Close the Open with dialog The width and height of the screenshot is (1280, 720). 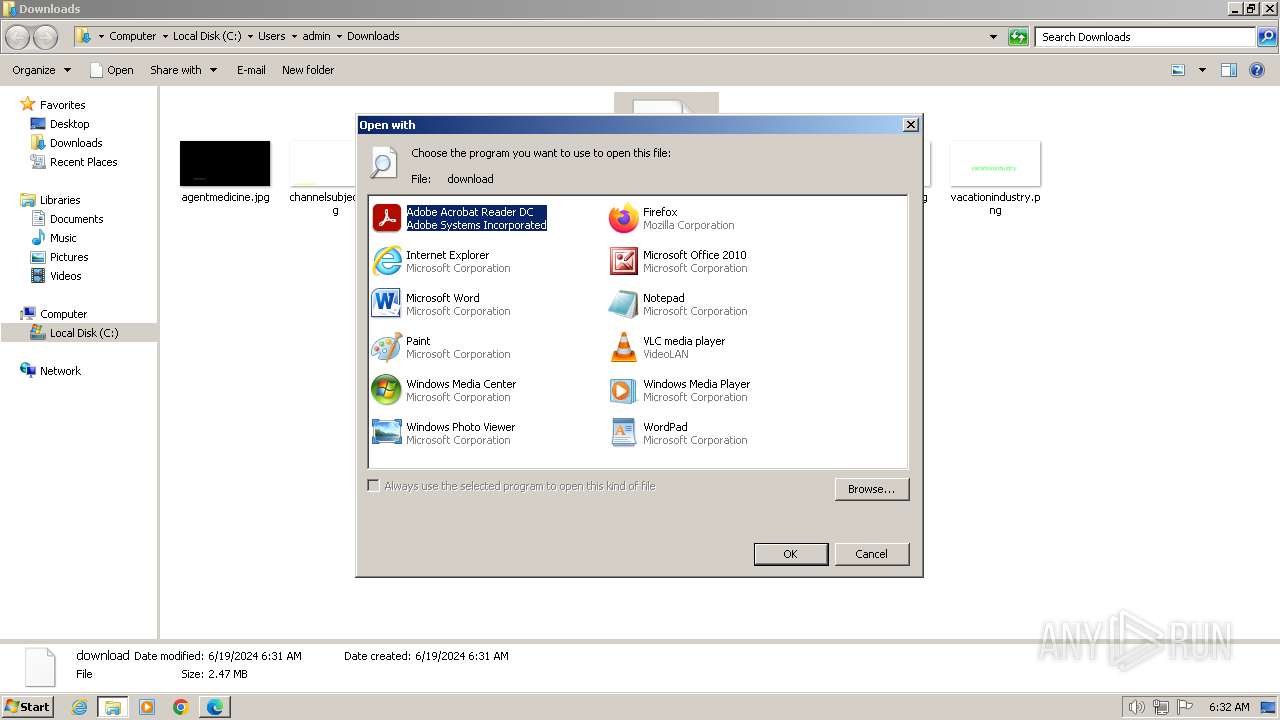[910, 125]
